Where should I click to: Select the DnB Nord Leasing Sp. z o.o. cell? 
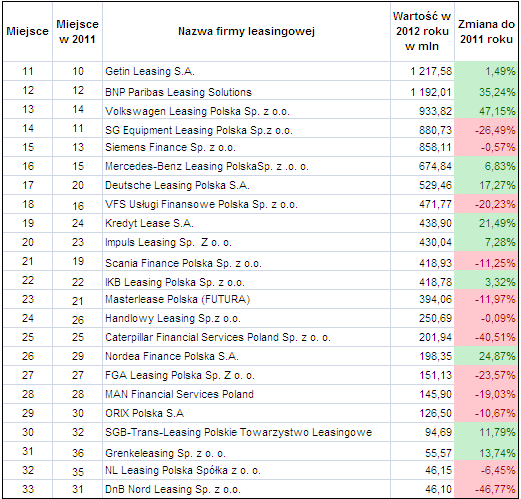246,489
